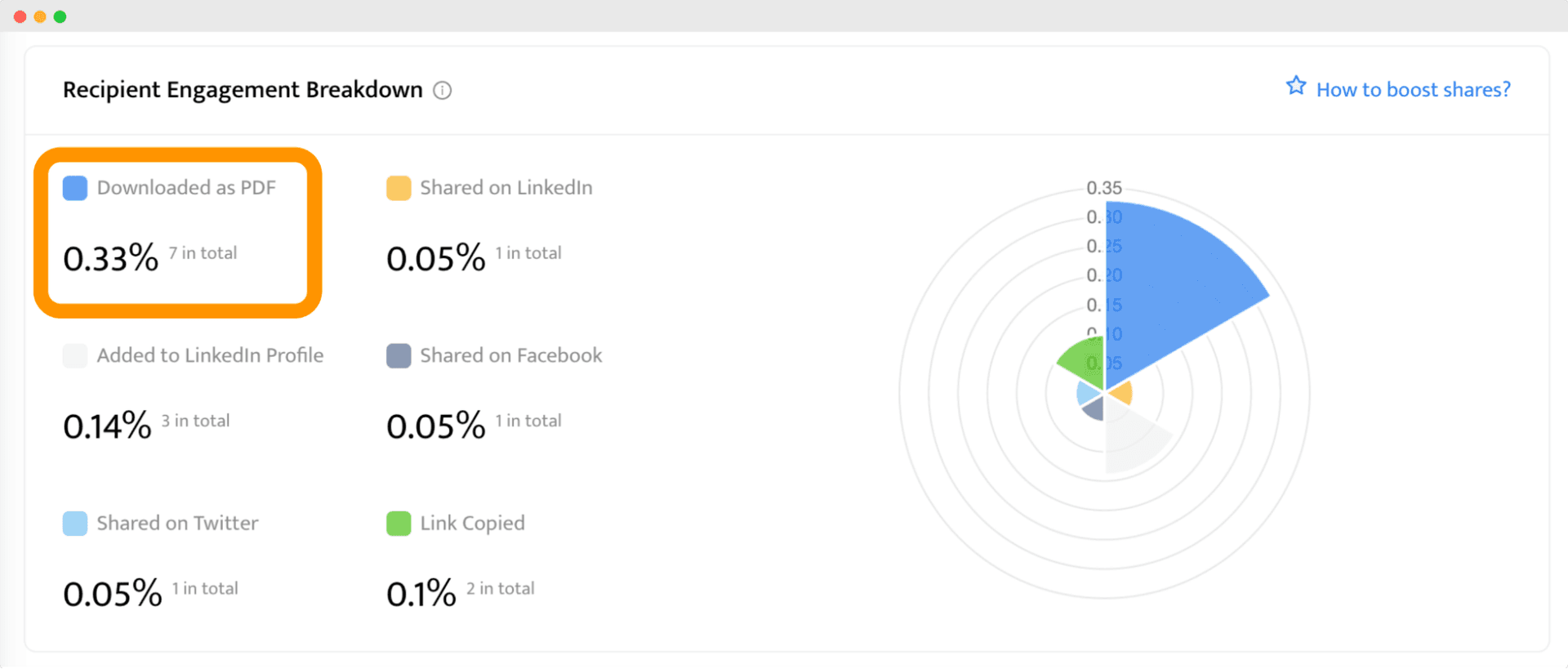Click the star icon next to boost shares

(x=1296, y=86)
